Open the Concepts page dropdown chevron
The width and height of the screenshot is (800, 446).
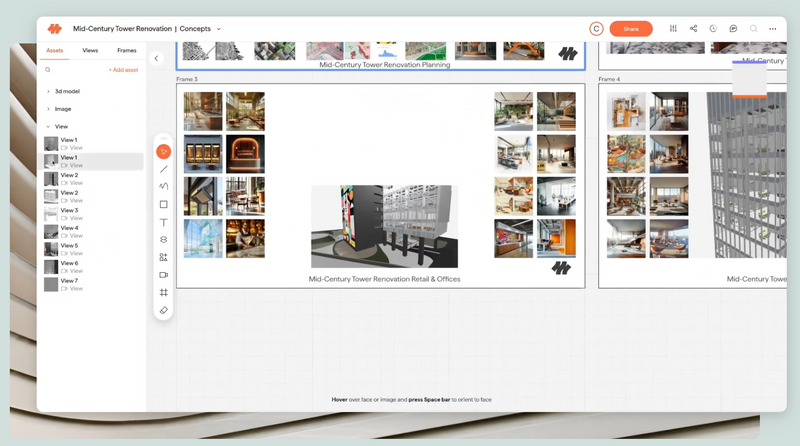(x=218, y=29)
